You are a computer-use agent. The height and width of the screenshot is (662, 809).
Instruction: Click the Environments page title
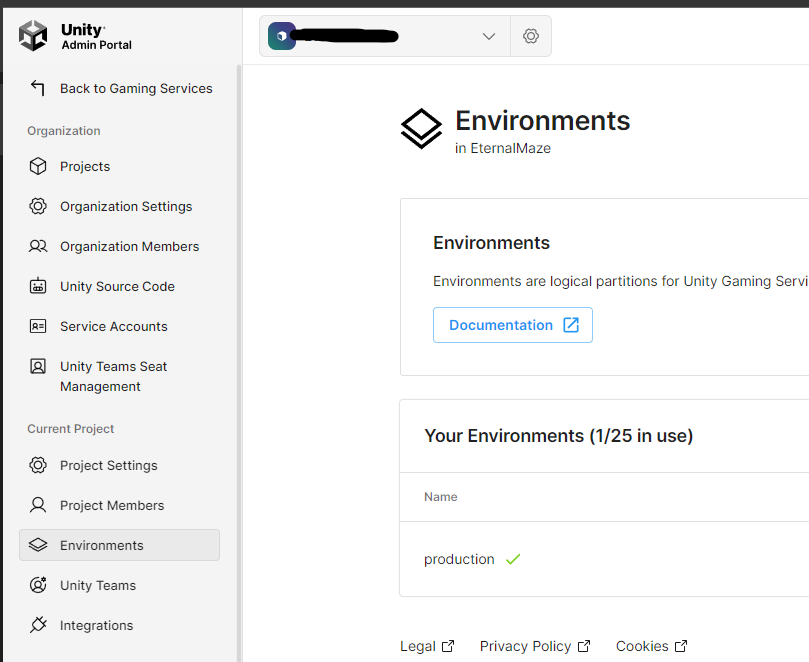tap(542, 121)
